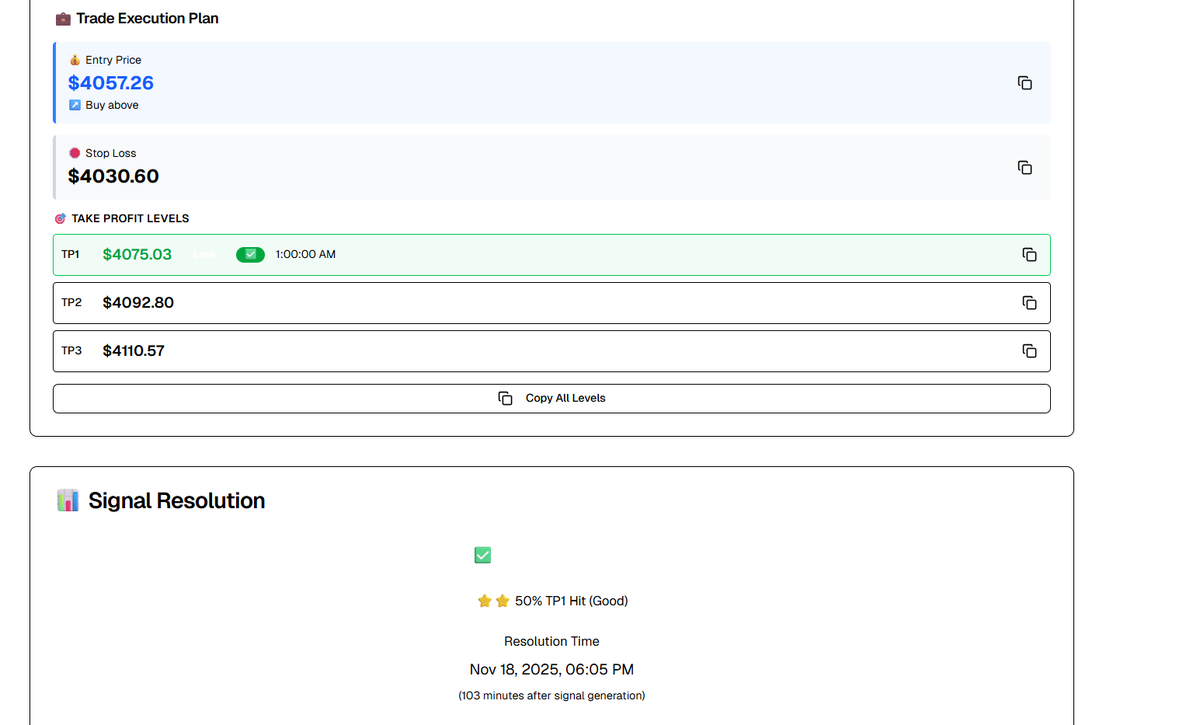
Task: Select the stop loss value $4030.60
Action: 113,176
